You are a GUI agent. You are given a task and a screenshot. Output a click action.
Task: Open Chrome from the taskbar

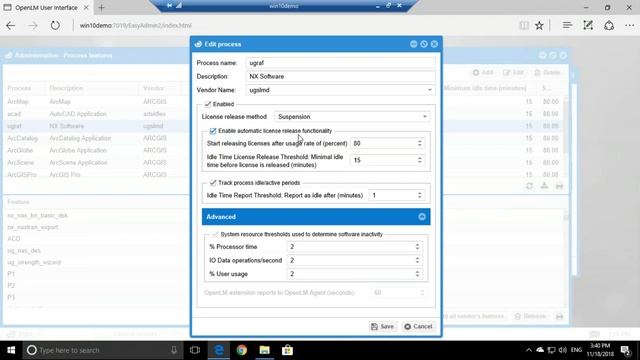point(242,350)
